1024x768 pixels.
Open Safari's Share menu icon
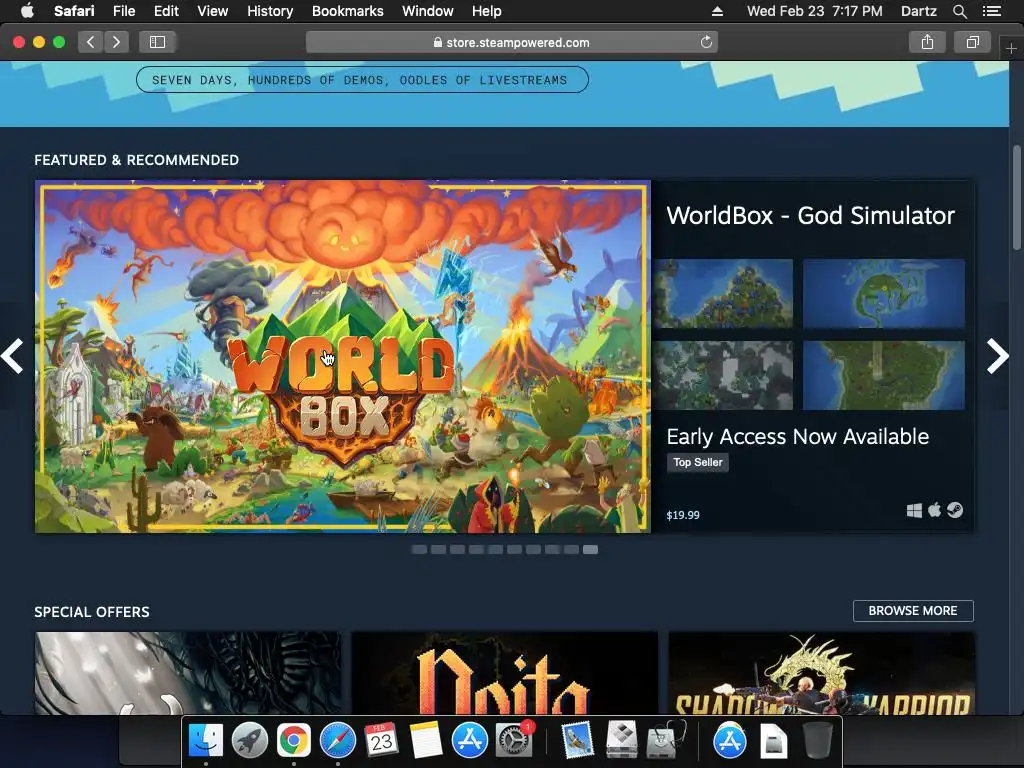pos(927,42)
